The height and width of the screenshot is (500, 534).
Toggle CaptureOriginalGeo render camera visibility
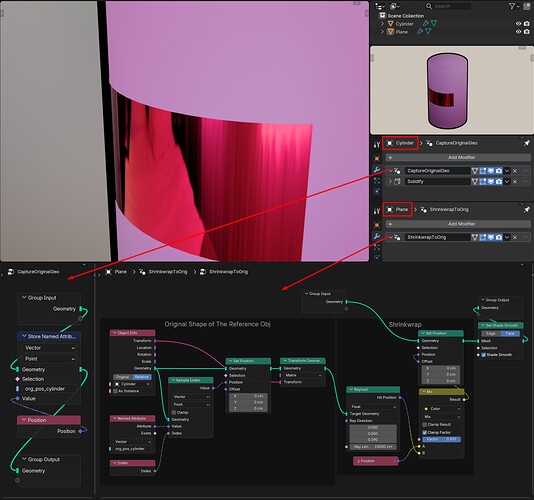pos(499,171)
